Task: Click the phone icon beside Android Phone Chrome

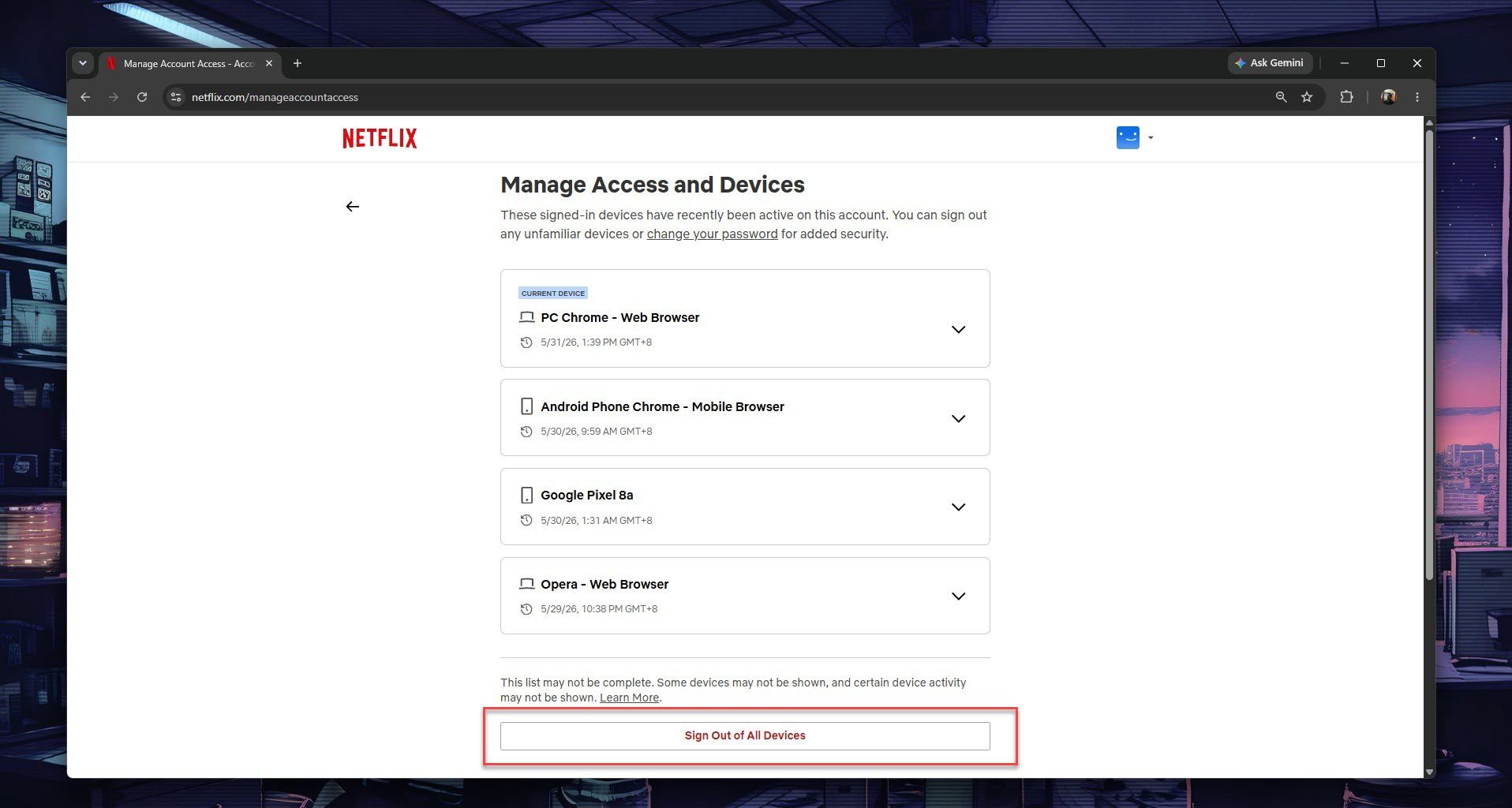Action: (526, 406)
